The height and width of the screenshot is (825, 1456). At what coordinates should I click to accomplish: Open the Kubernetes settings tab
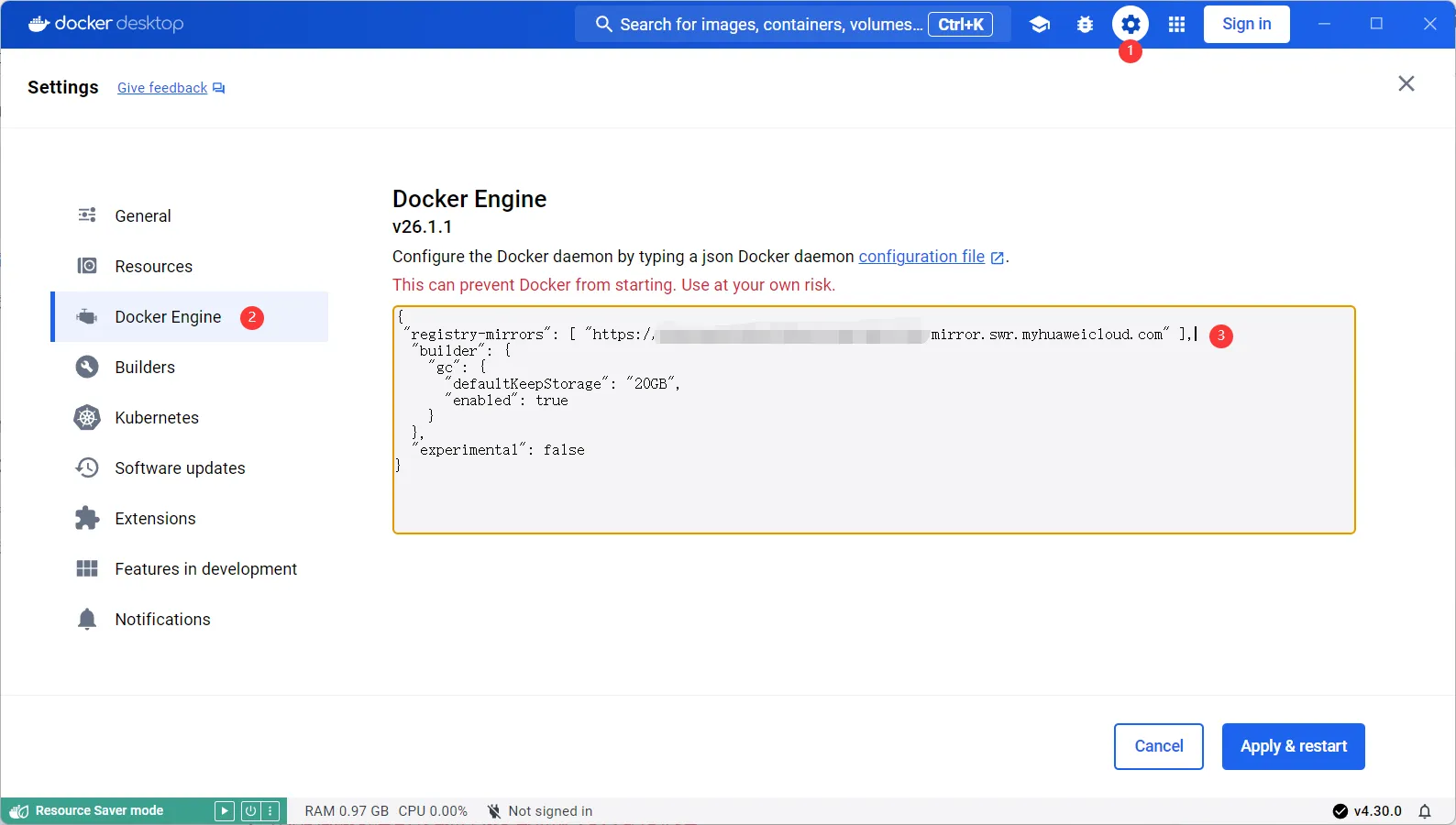coord(190,417)
